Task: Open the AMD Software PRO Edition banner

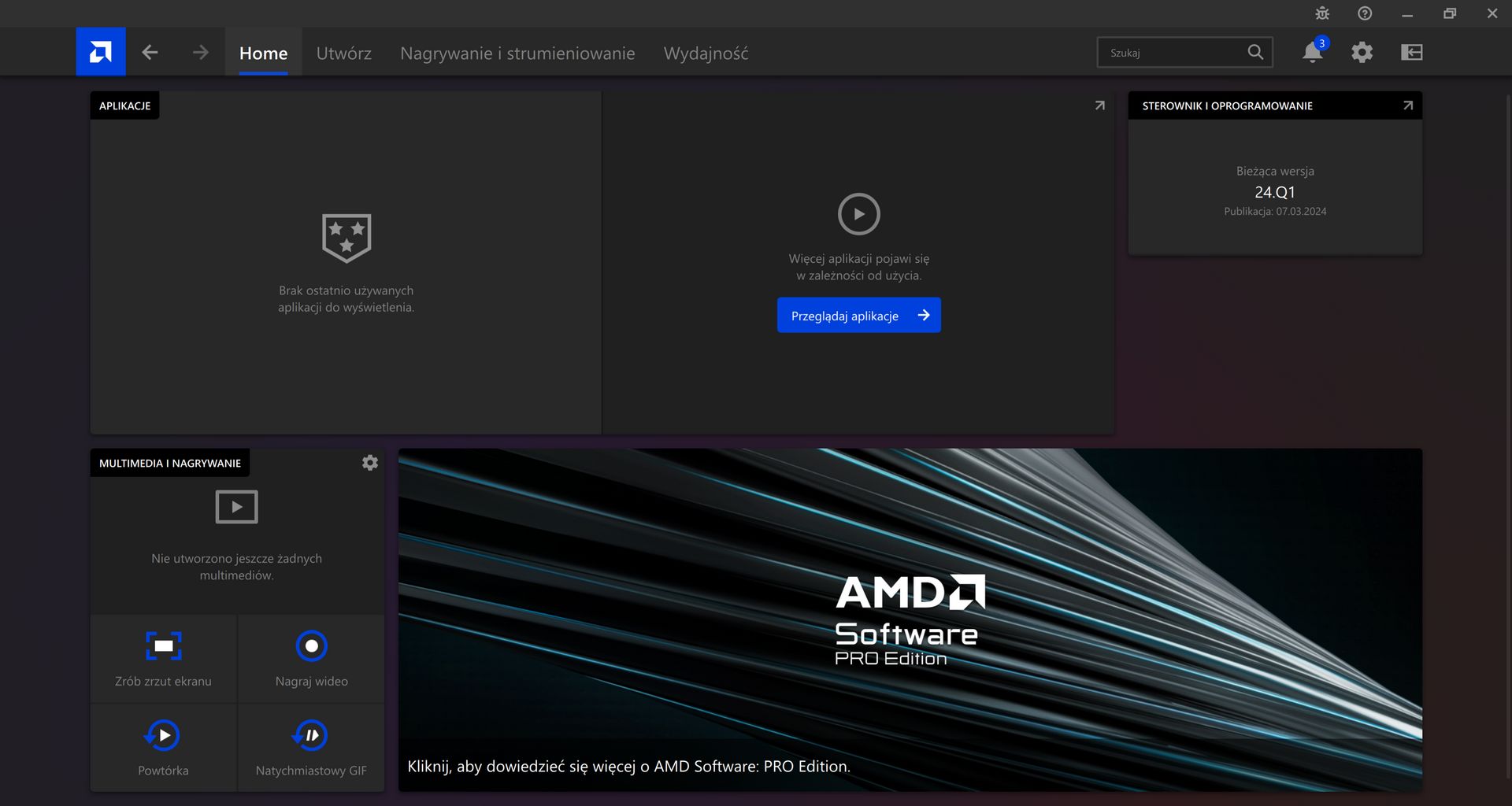Action: [x=910, y=620]
